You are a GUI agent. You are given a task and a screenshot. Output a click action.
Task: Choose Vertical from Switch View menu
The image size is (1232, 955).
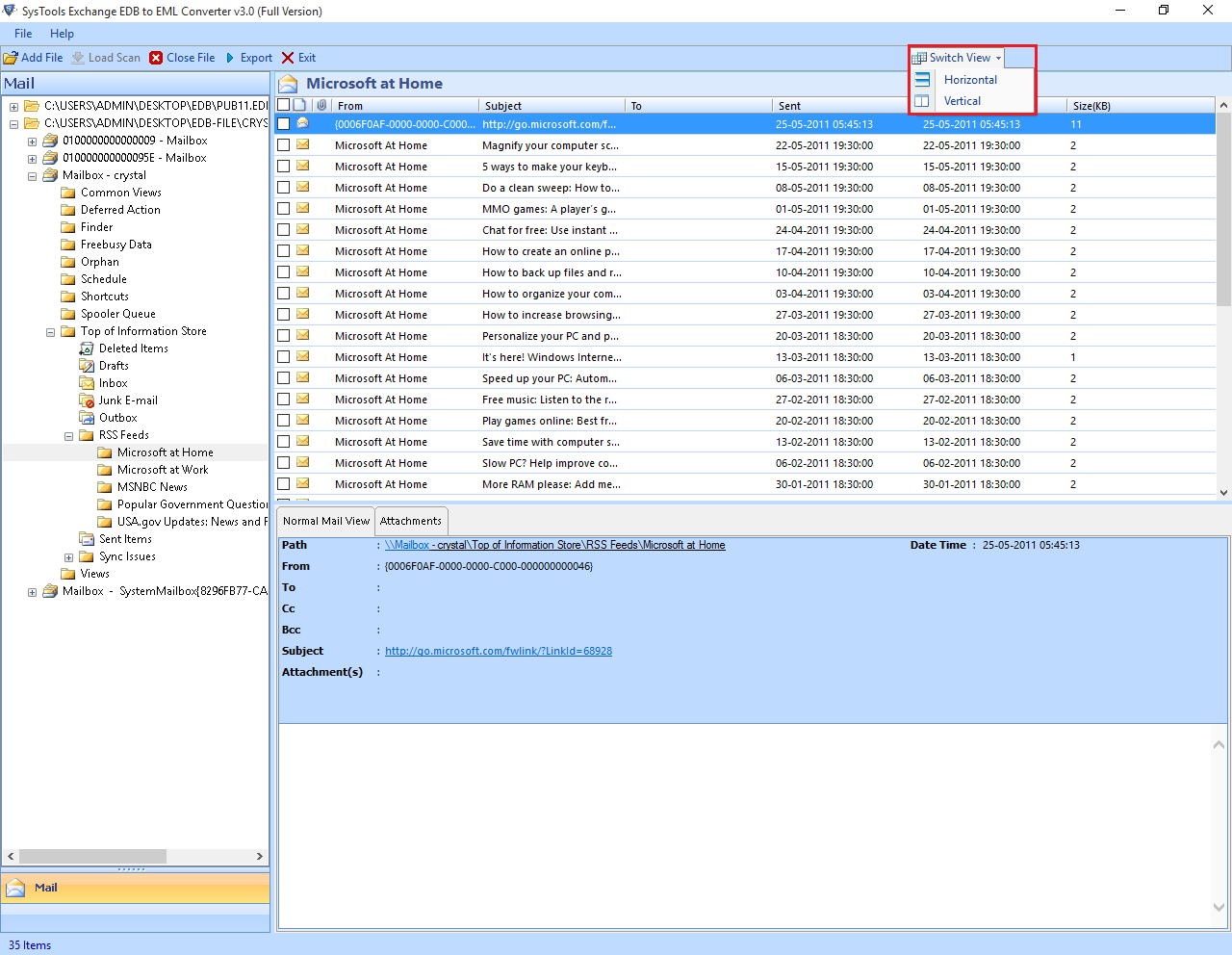[962, 101]
